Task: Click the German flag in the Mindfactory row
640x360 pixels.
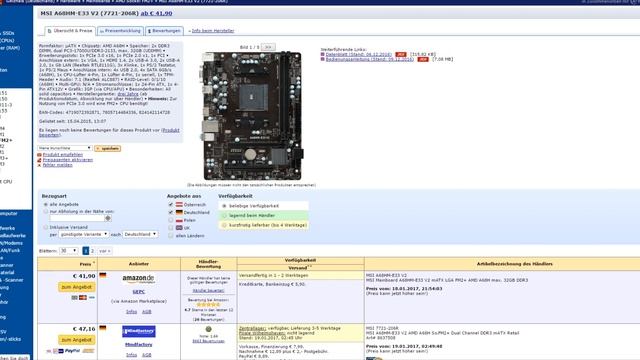Action: tap(102, 328)
